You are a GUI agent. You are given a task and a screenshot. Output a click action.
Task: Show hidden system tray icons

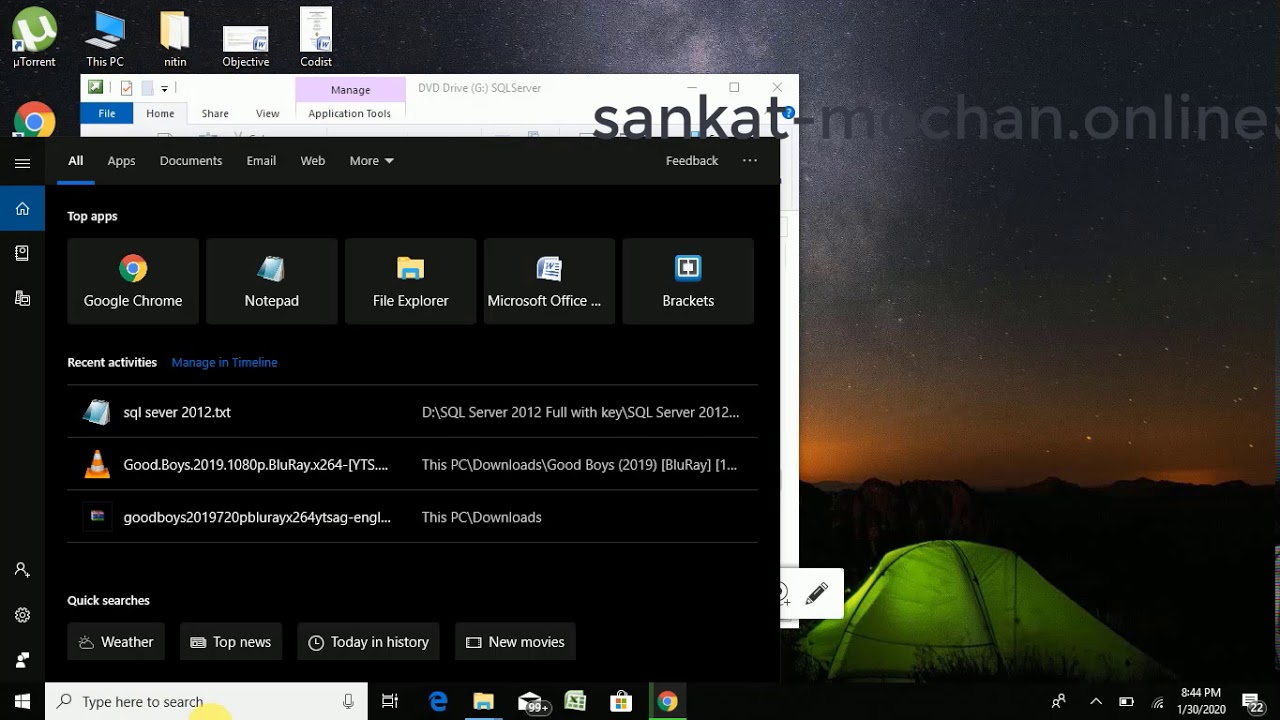[1095, 702]
